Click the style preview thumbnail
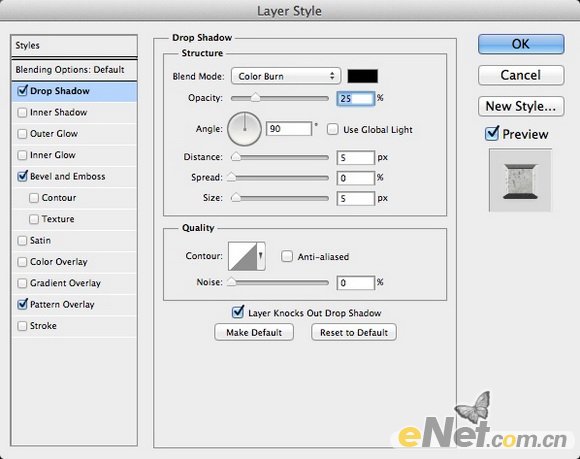The image size is (580, 459). tap(520, 180)
